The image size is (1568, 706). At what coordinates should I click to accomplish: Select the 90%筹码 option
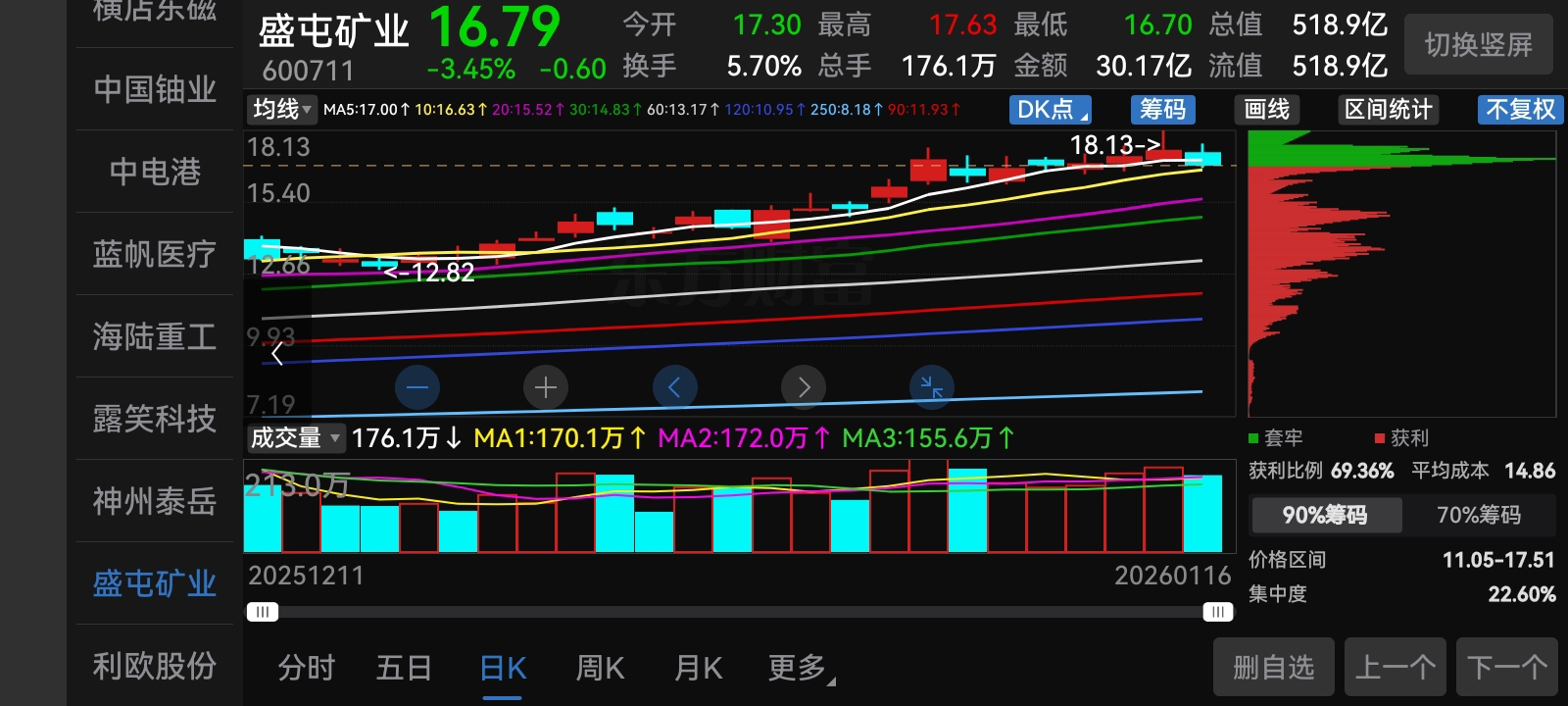pyautogui.click(x=1325, y=515)
